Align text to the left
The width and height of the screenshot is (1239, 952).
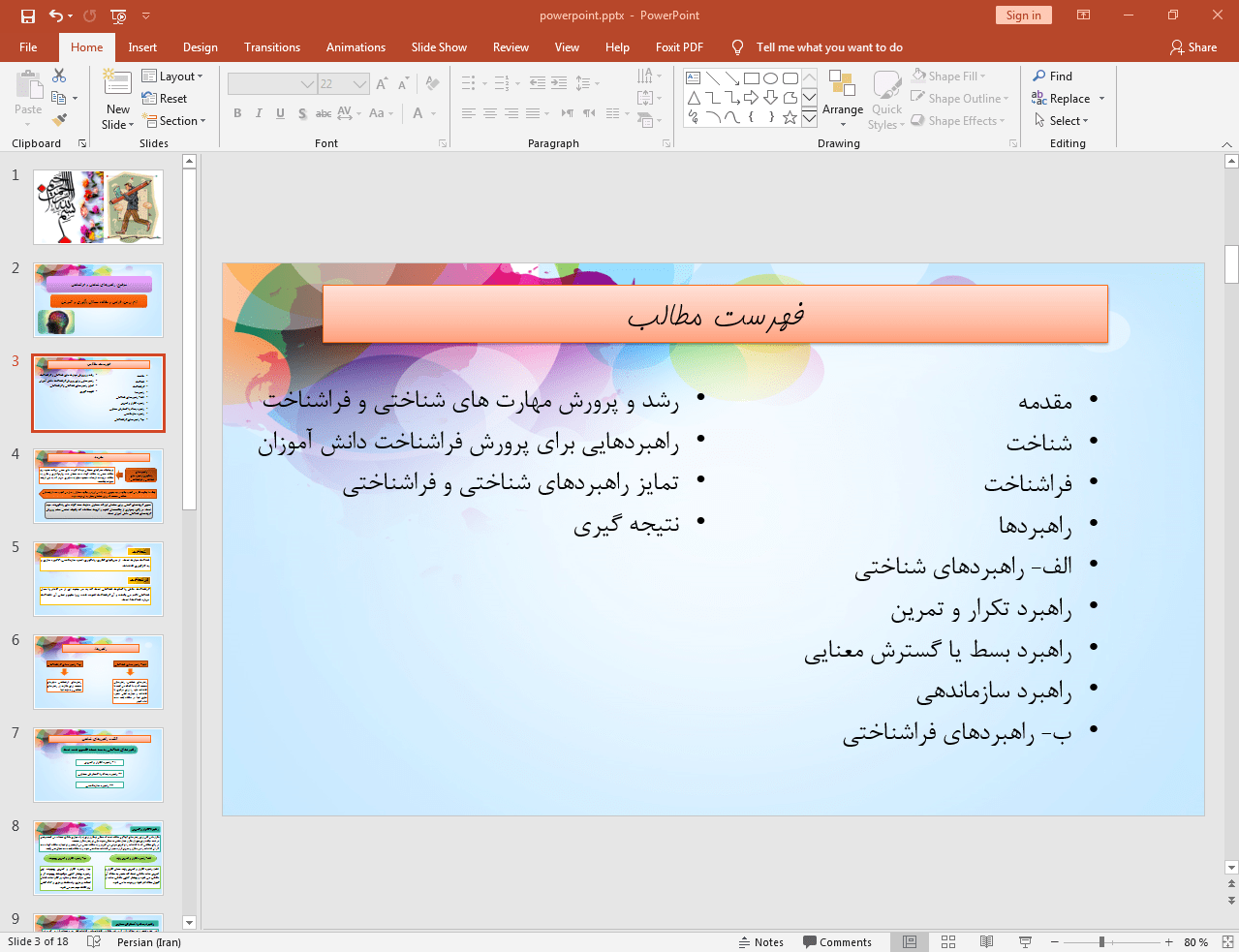[x=469, y=113]
